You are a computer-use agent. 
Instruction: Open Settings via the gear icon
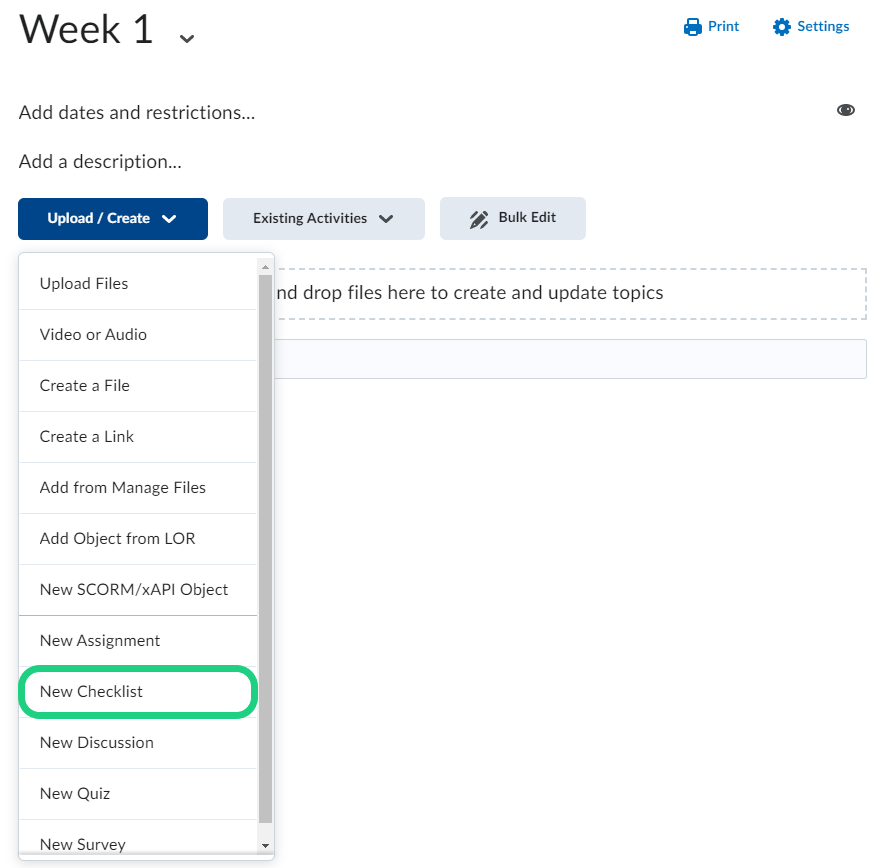click(x=782, y=27)
